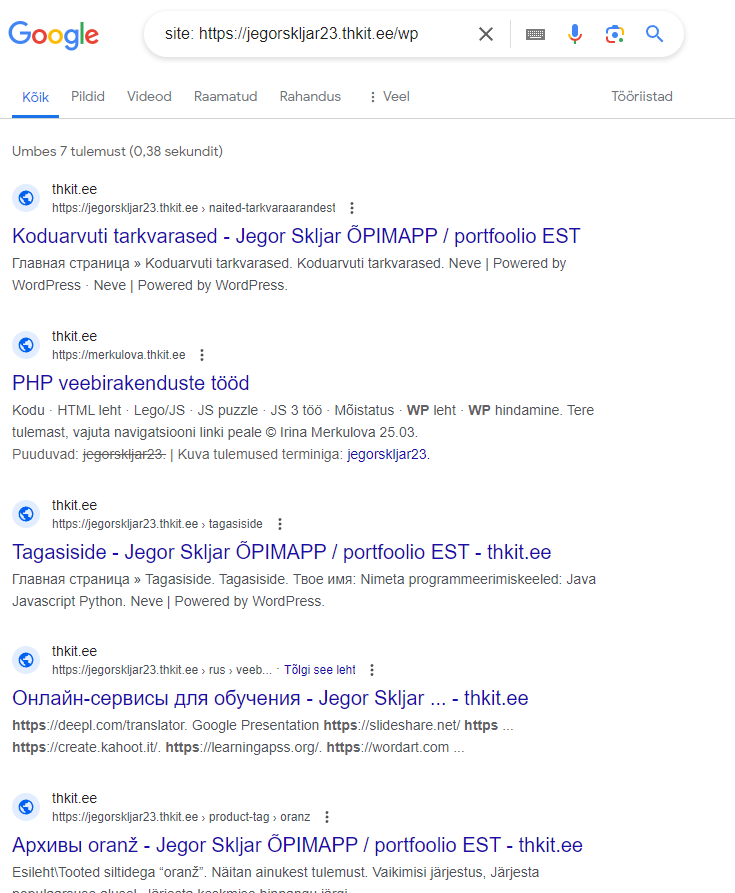Open Архивы oranž result link

click(x=297, y=845)
